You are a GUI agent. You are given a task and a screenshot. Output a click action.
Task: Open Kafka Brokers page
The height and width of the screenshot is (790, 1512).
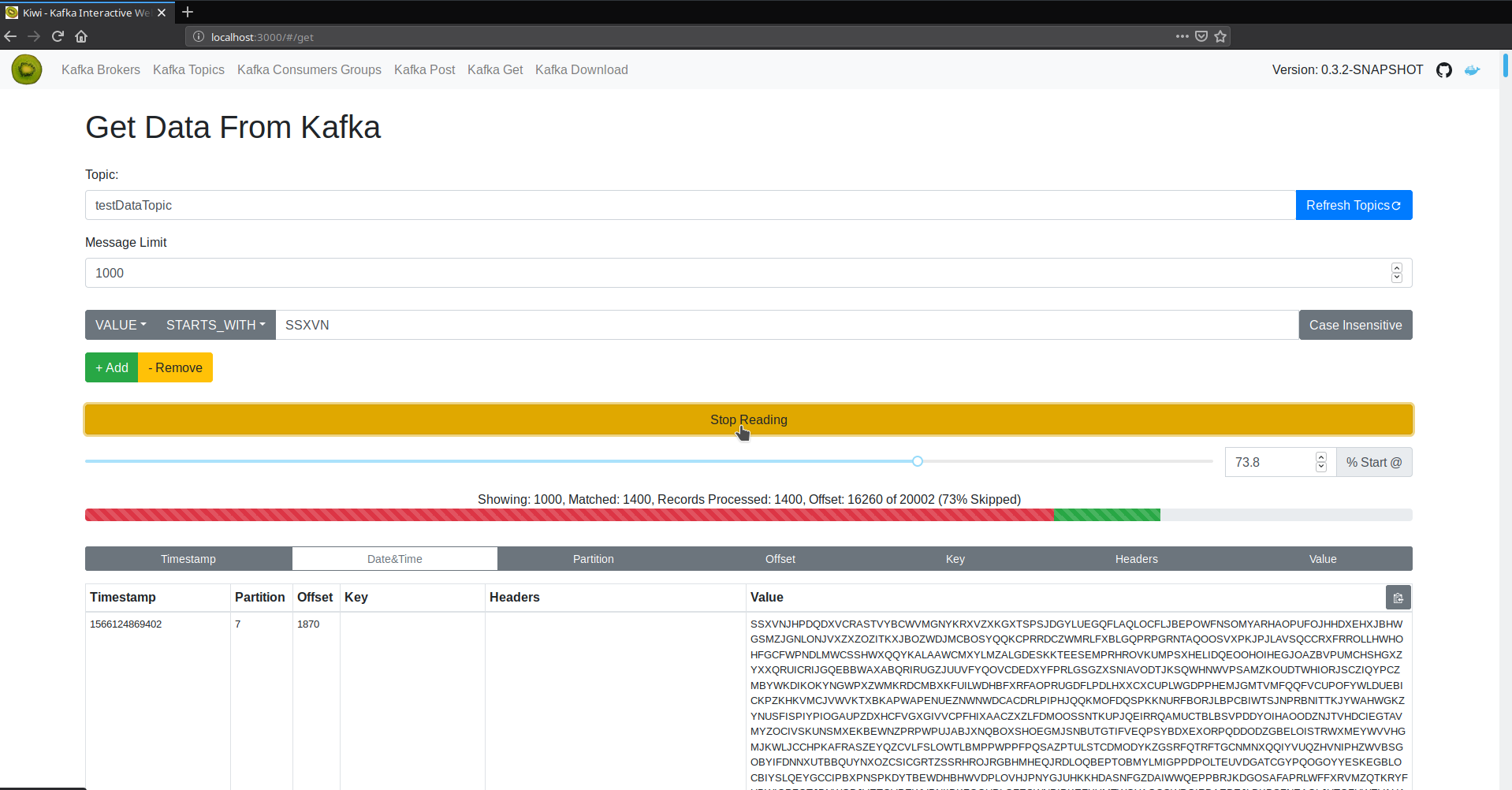coord(101,69)
